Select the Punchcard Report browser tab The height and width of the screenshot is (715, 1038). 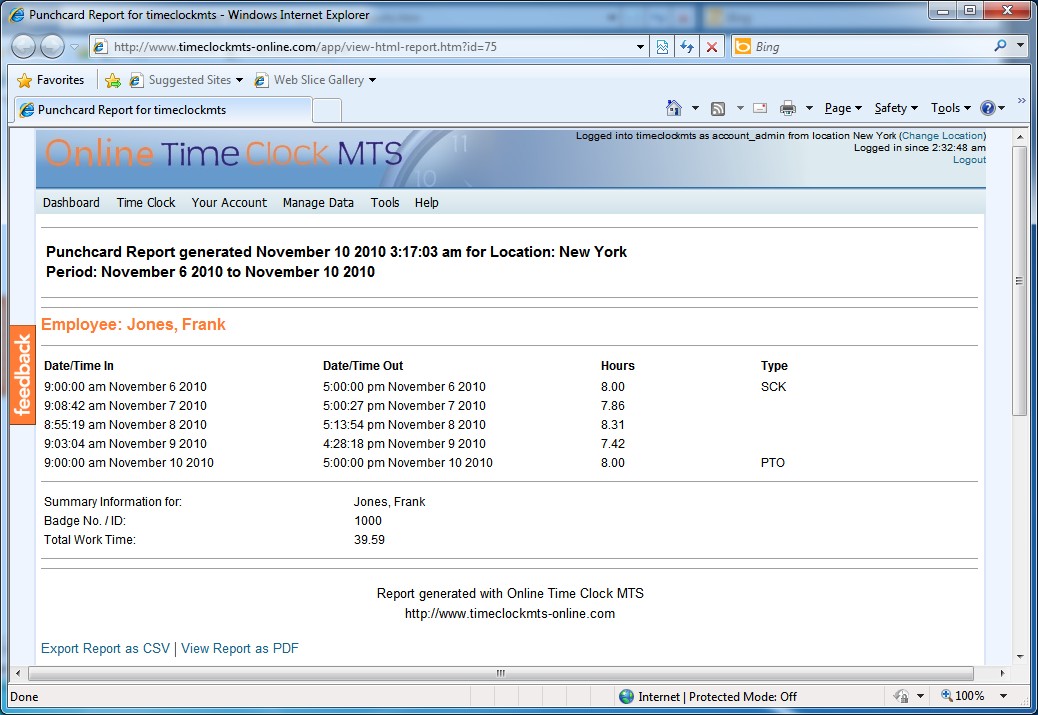pyautogui.click(x=163, y=110)
